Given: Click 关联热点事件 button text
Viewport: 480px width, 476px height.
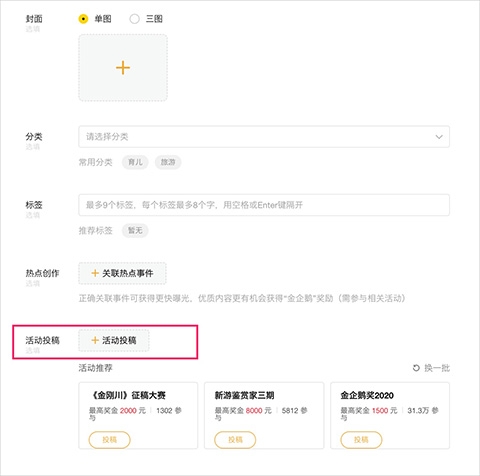Looking at the screenshot, I should 128,273.
